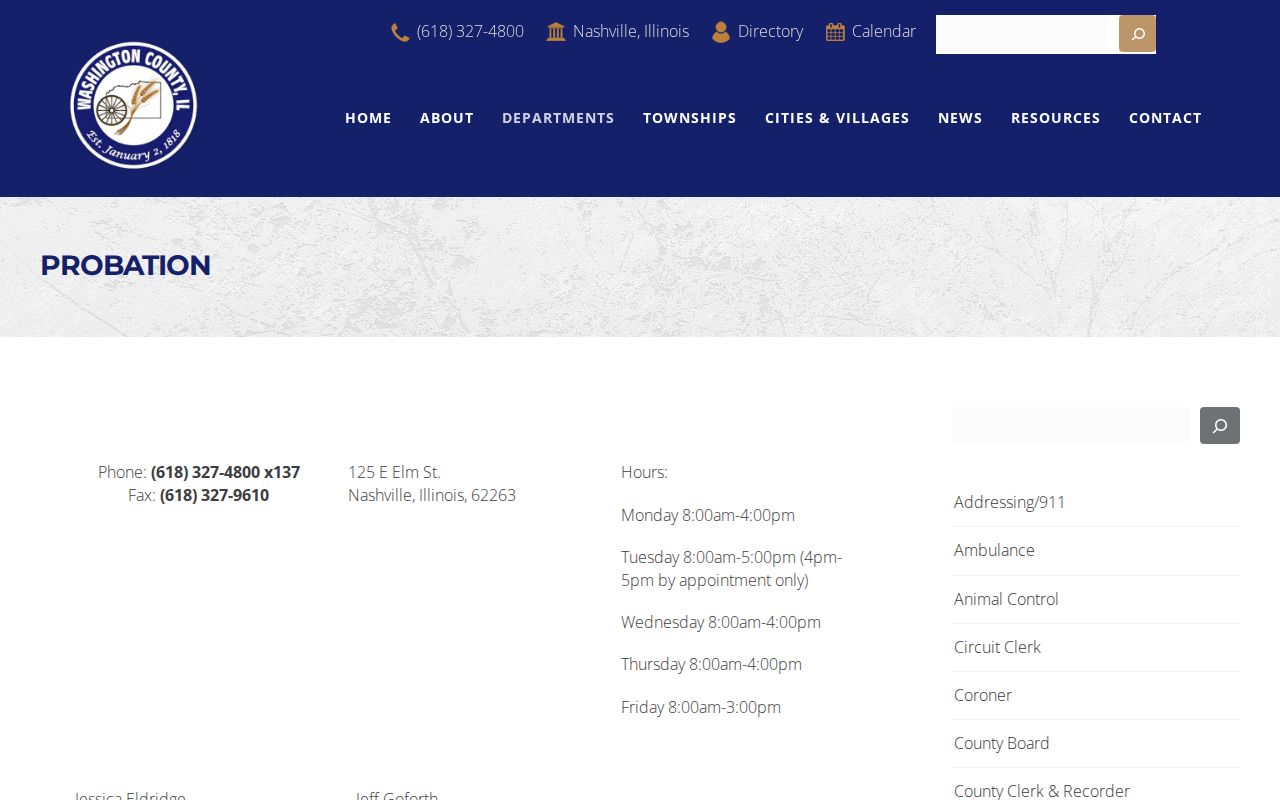Open Coroner department link
This screenshot has width=1280, height=800.
(x=983, y=695)
